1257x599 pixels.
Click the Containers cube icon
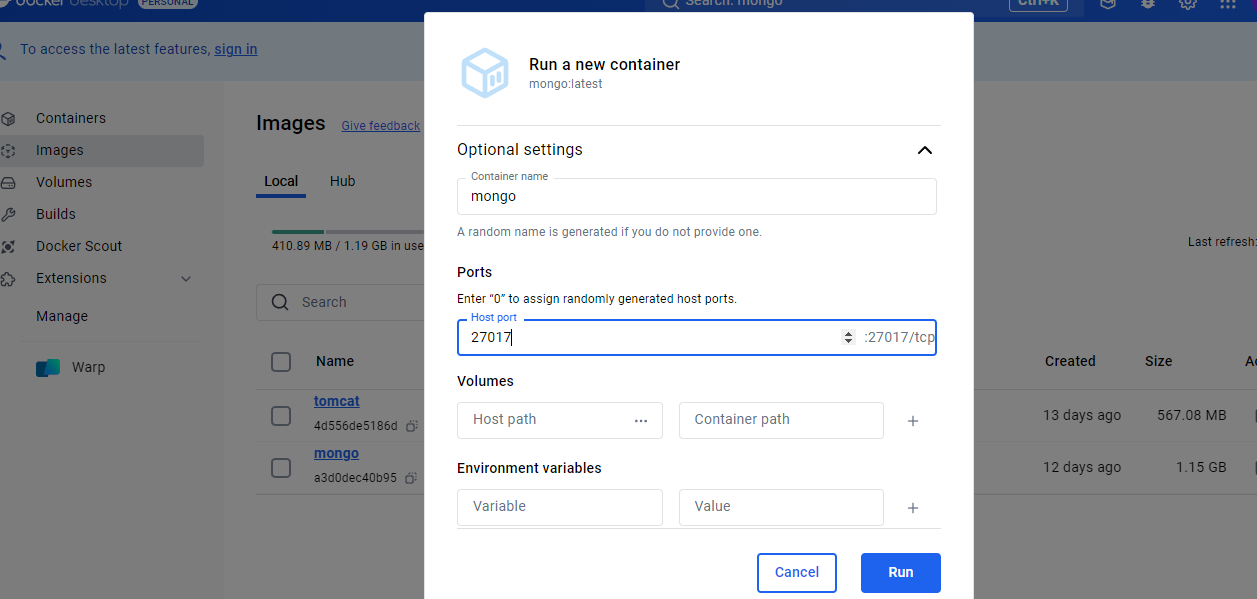click(8, 119)
